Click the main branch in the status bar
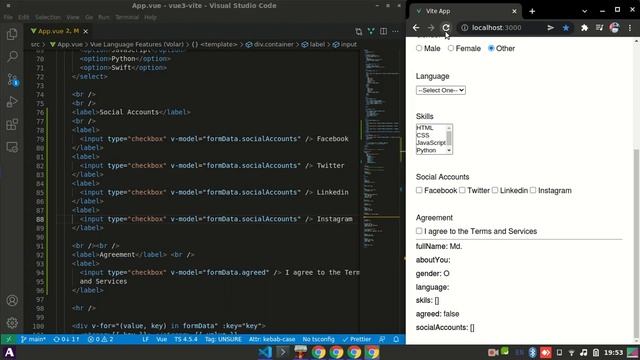Screen dimensions: 640x360 (x=33, y=339)
